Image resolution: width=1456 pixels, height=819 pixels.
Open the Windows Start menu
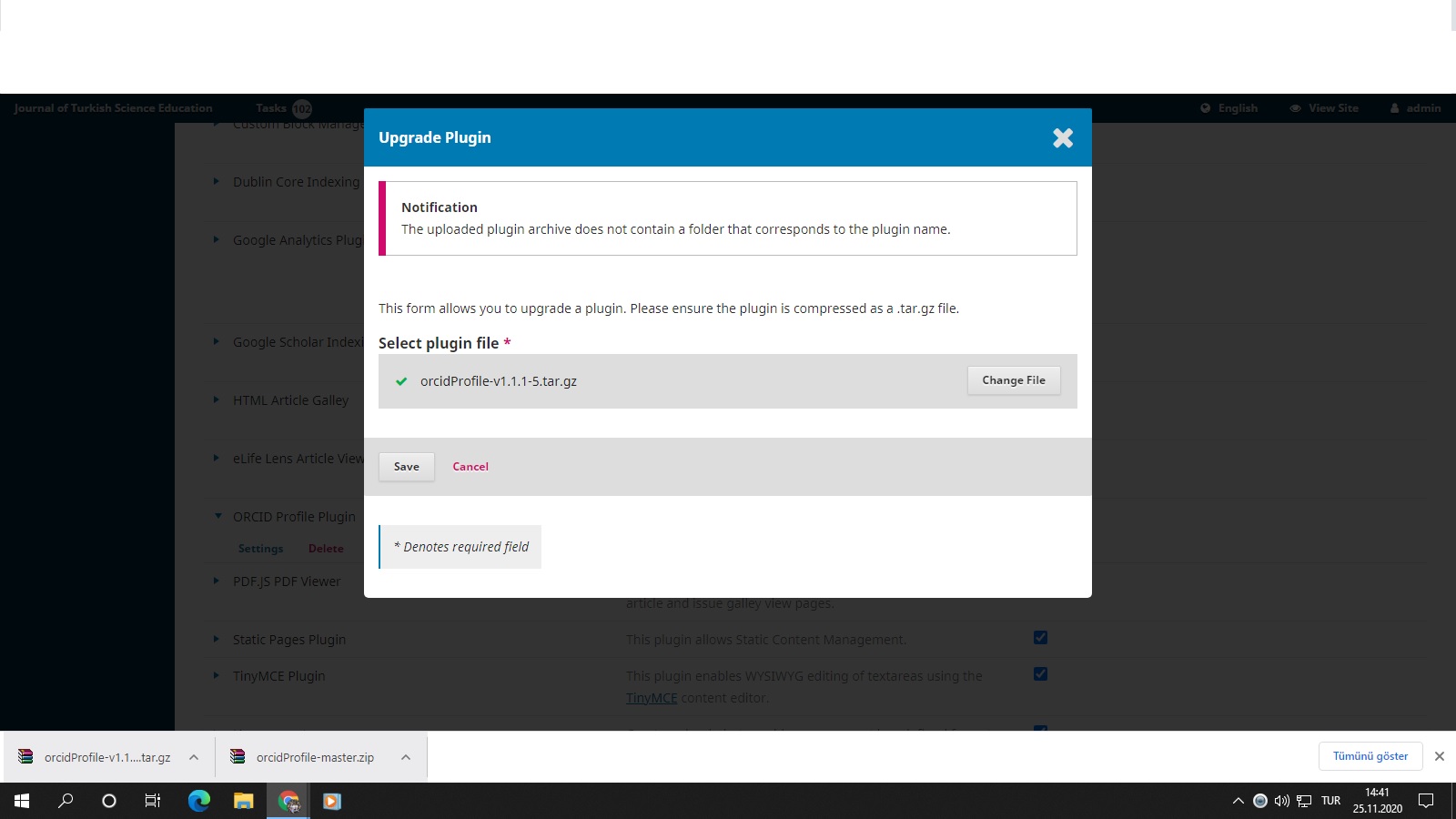pyautogui.click(x=22, y=801)
